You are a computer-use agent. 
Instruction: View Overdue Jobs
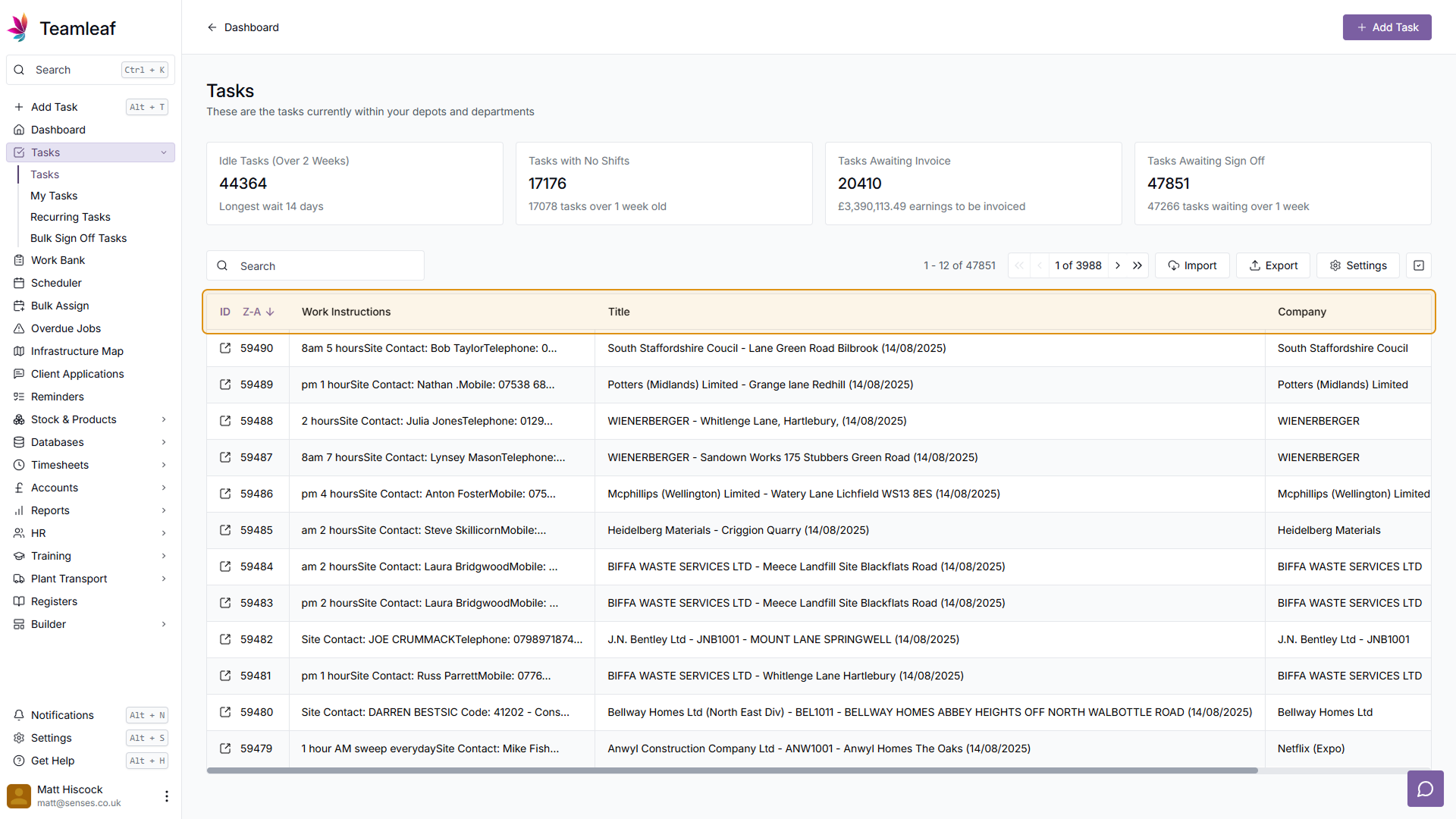click(90, 328)
